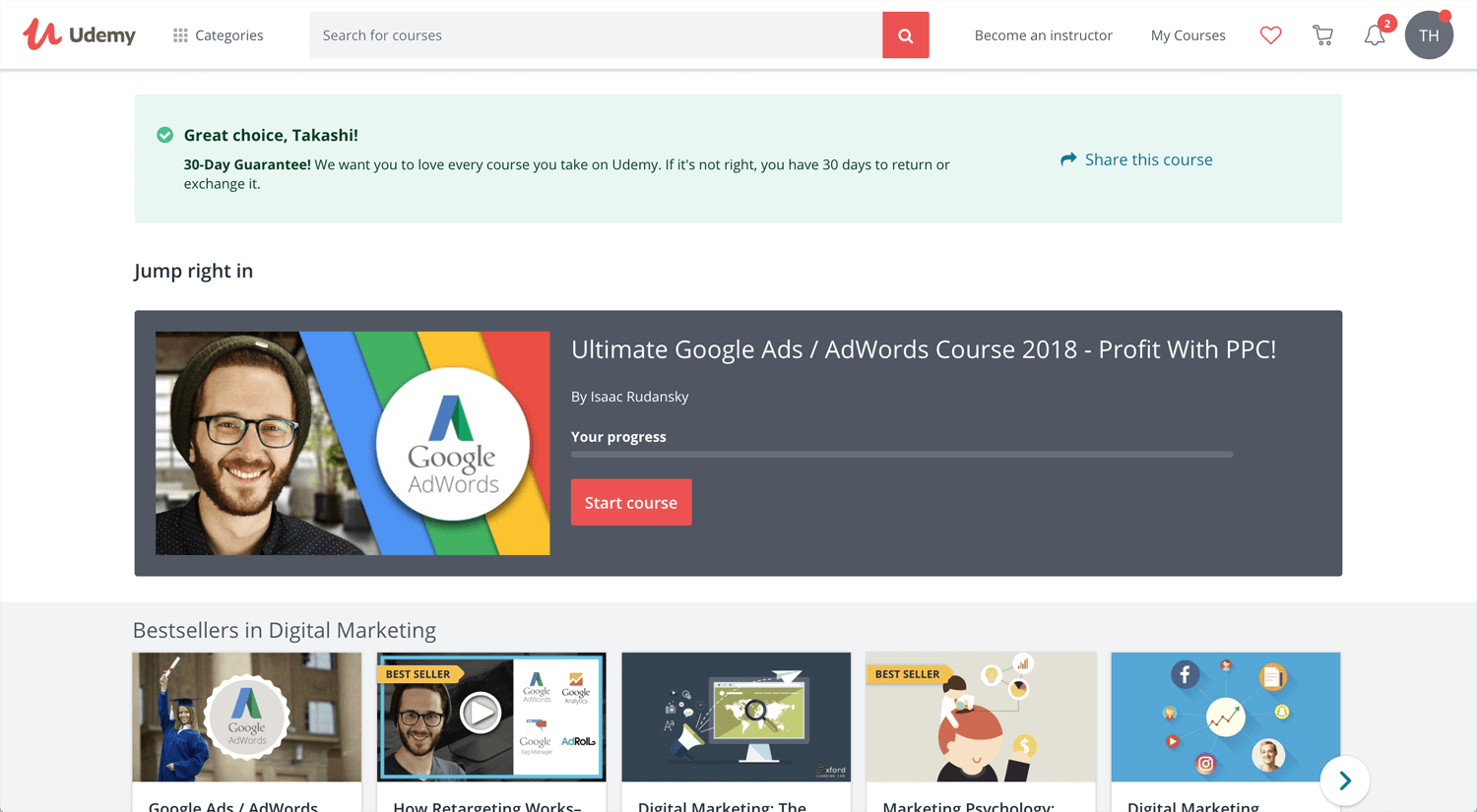Open the Google AdWords course image
The width and height of the screenshot is (1477, 812).
(x=353, y=443)
